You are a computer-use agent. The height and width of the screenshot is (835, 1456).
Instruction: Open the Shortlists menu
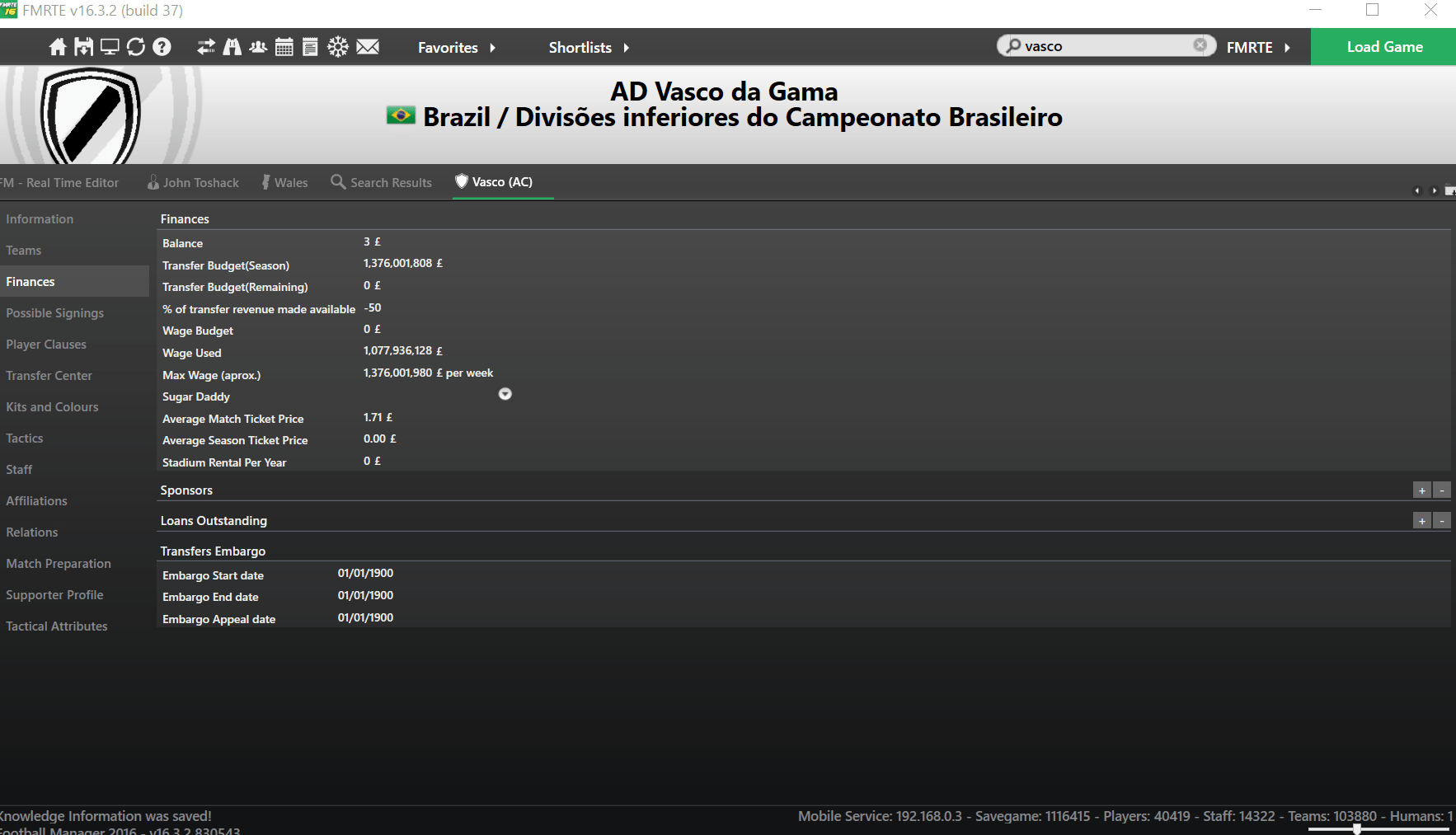click(589, 47)
